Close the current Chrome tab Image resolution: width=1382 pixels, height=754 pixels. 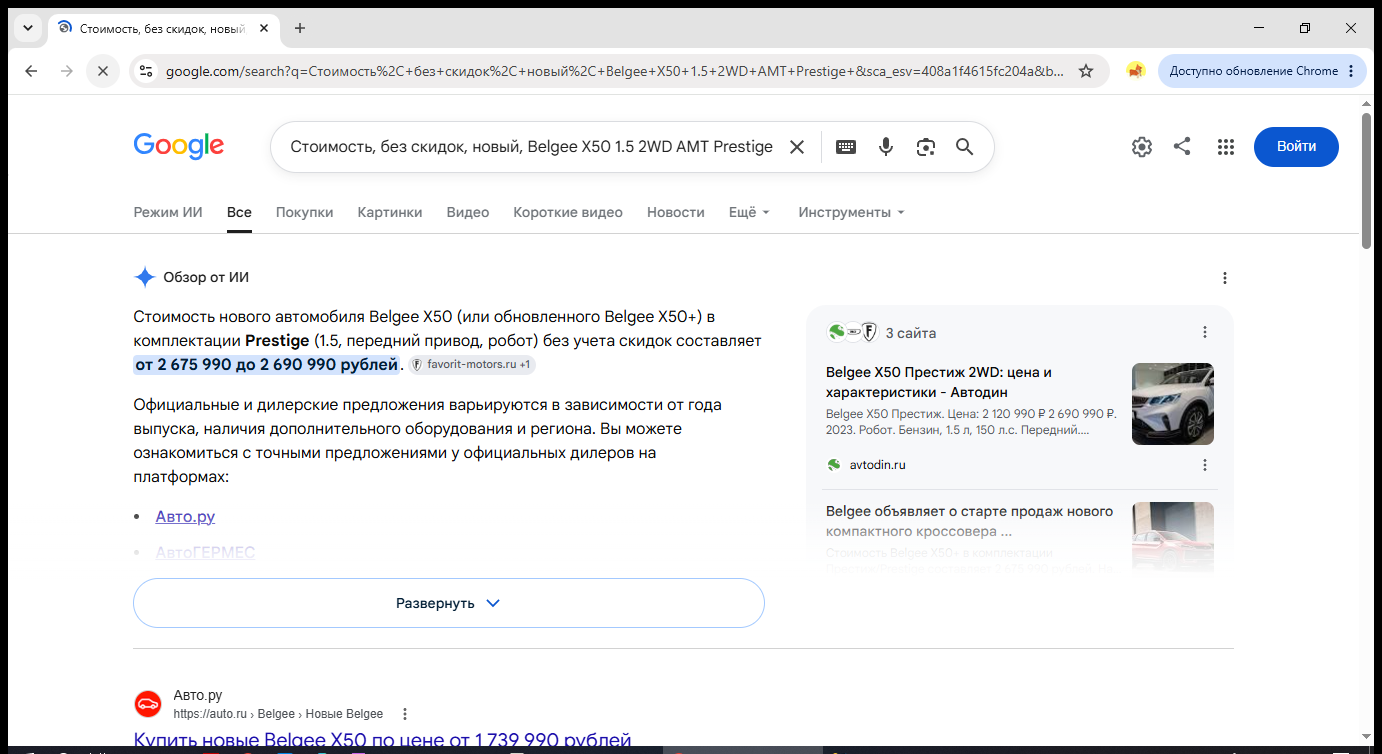tap(264, 28)
